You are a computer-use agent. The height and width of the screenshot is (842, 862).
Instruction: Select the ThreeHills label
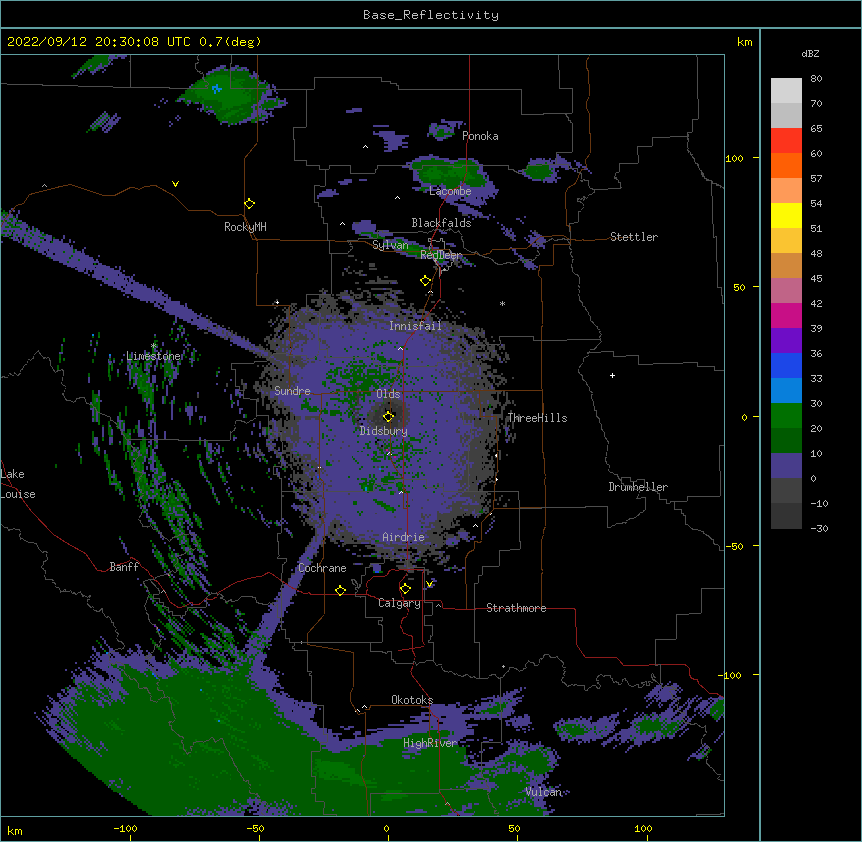point(537,418)
